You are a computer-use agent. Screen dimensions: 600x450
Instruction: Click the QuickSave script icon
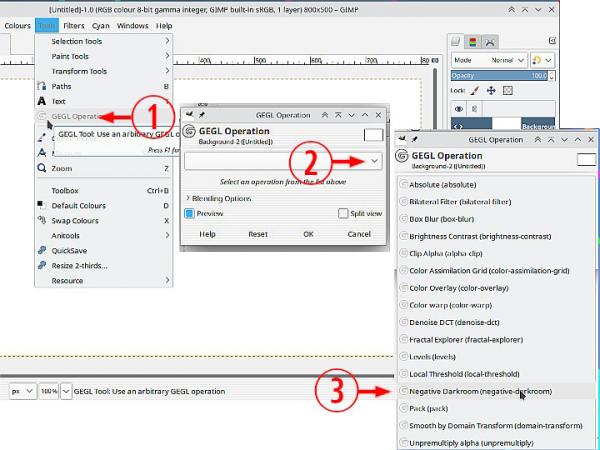[42, 250]
